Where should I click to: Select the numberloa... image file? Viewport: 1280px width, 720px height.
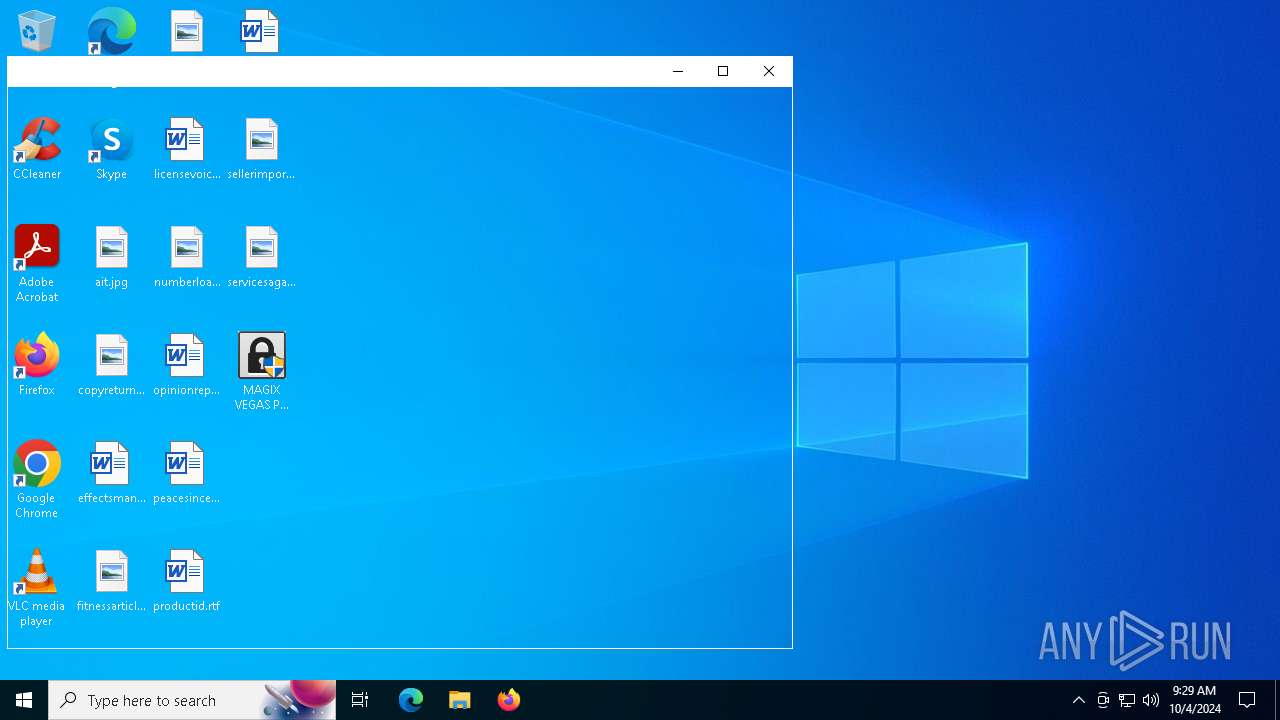187,257
